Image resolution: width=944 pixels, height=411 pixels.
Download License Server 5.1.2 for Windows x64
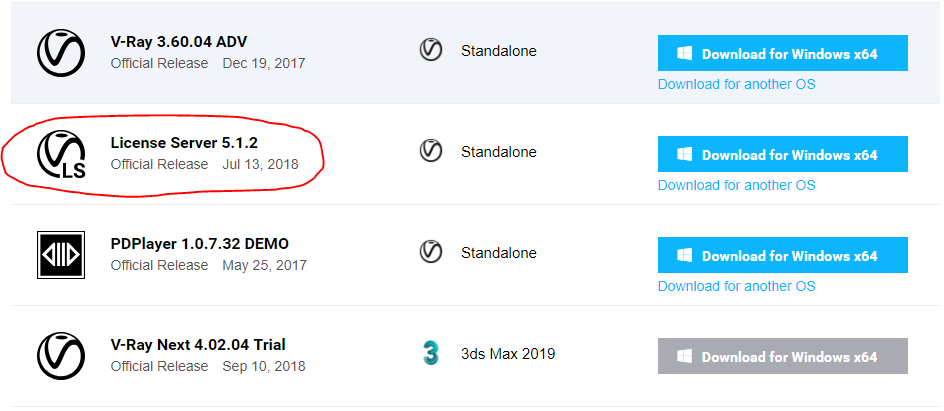(782, 155)
